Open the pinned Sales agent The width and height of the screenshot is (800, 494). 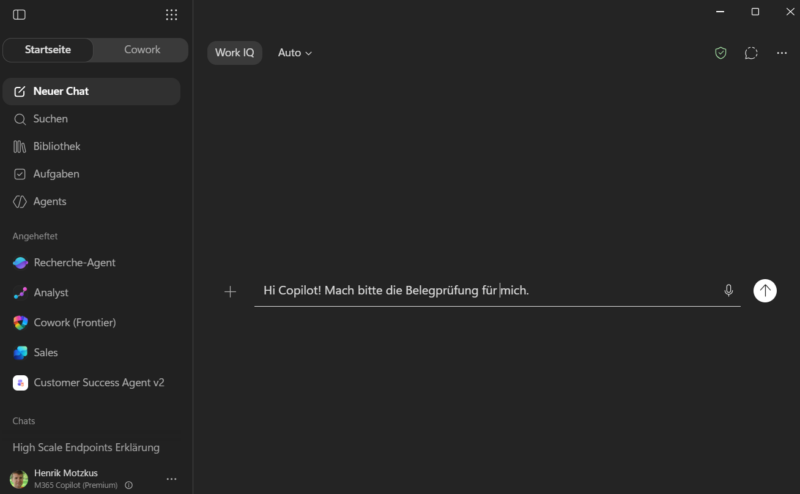click(91, 353)
